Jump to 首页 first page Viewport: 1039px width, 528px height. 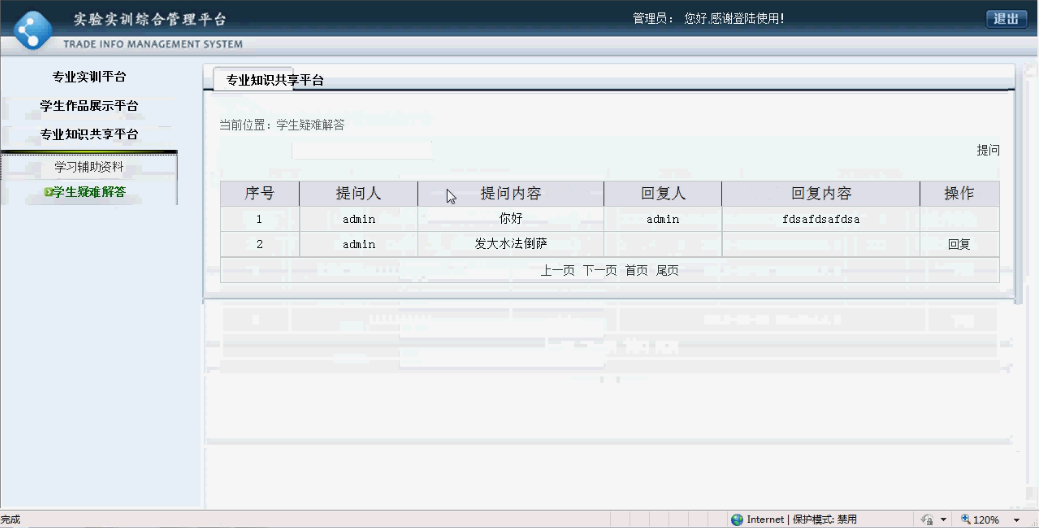click(x=636, y=270)
